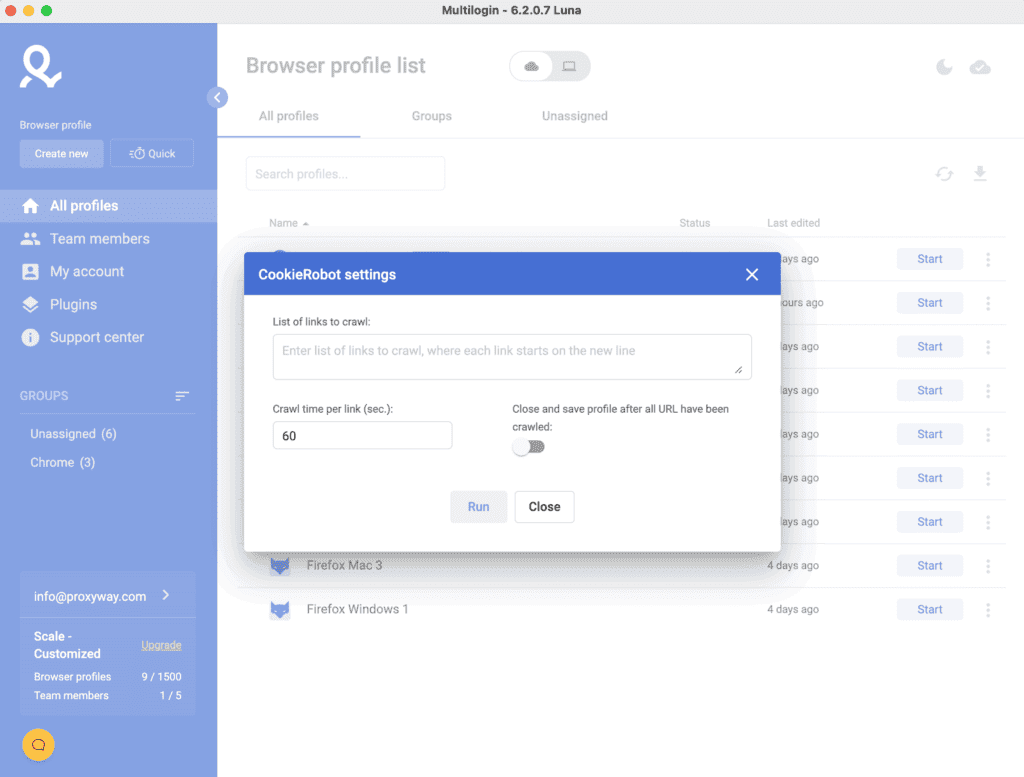Collapse the sidebar with the chevron
This screenshot has height=777, width=1024.
[x=217, y=97]
